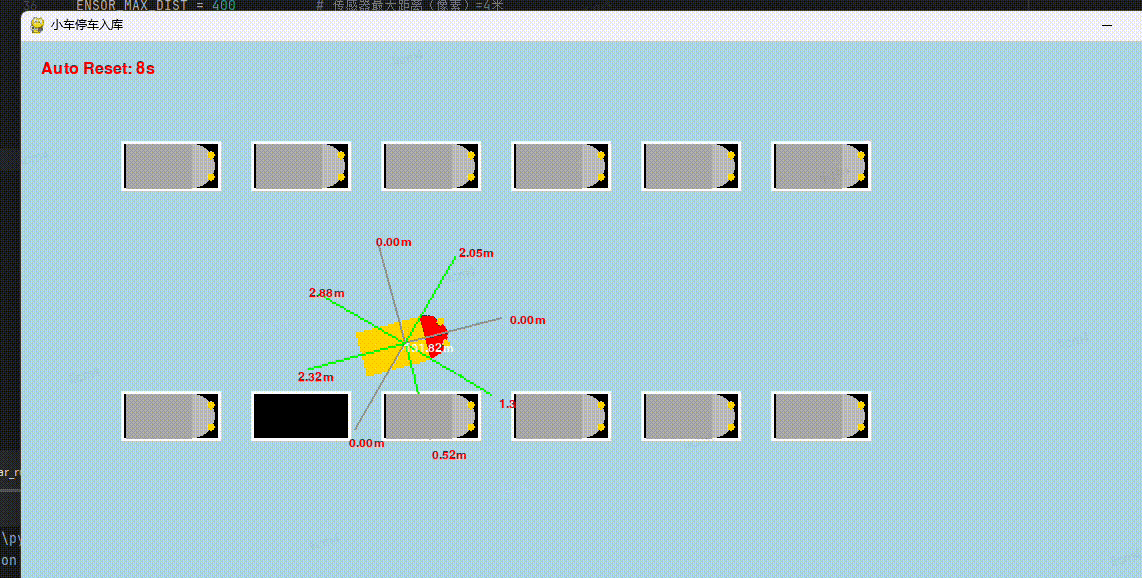Click the Auto Reset: 8s countdown text
The width and height of the screenshot is (1142, 578).
[98, 68]
